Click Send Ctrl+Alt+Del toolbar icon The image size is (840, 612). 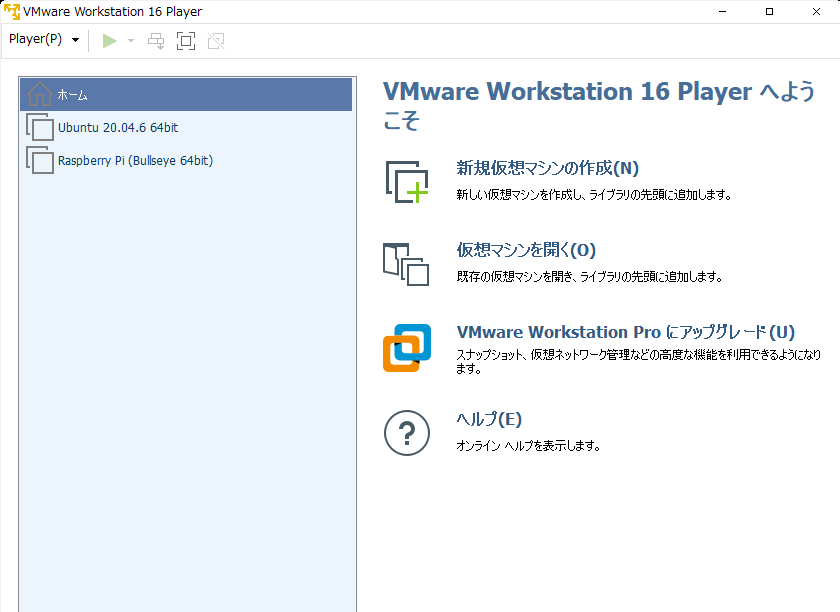156,41
